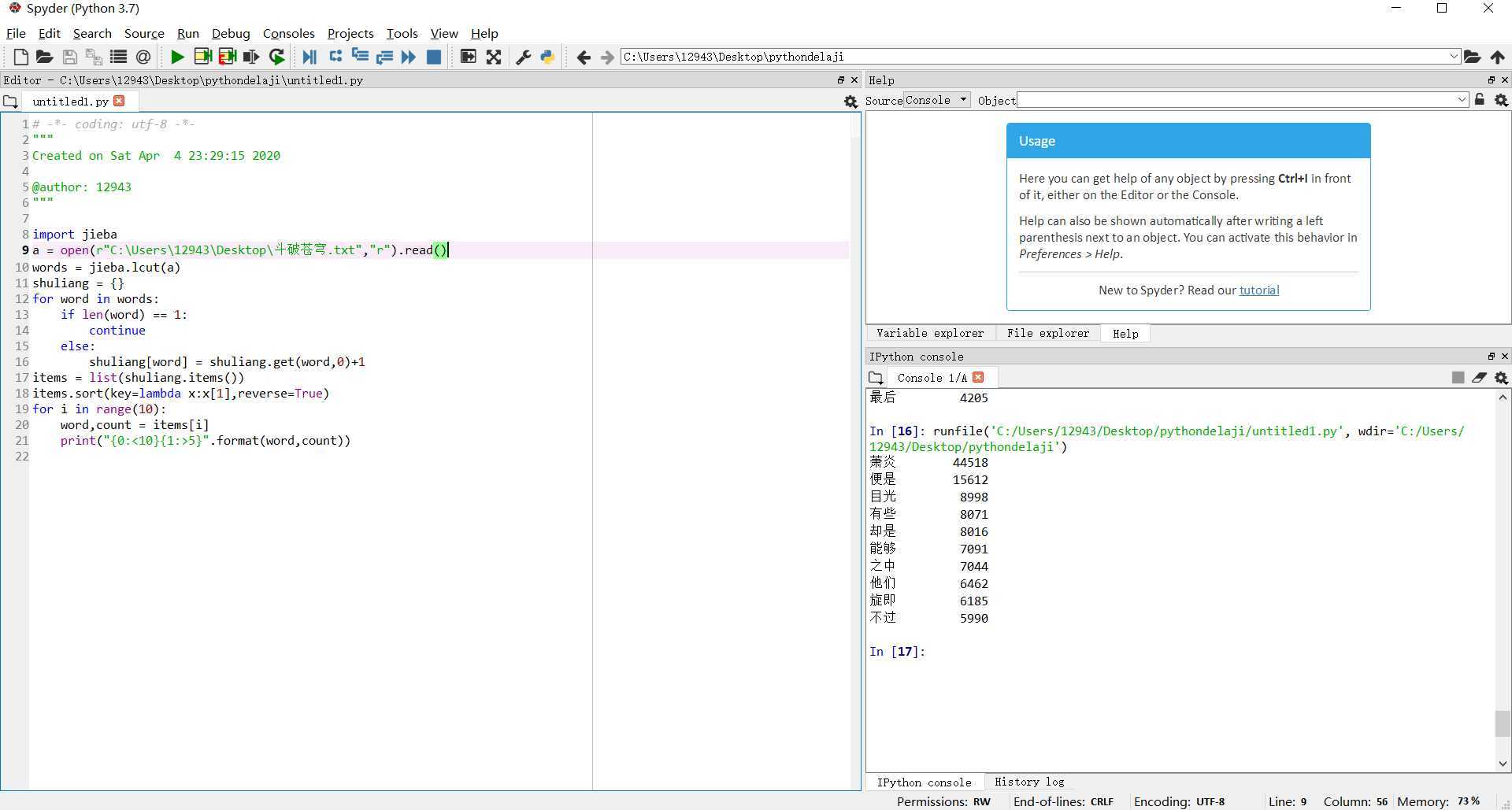1512x810 pixels.
Task: Change to the parent directory
Action: click(1497, 57)
